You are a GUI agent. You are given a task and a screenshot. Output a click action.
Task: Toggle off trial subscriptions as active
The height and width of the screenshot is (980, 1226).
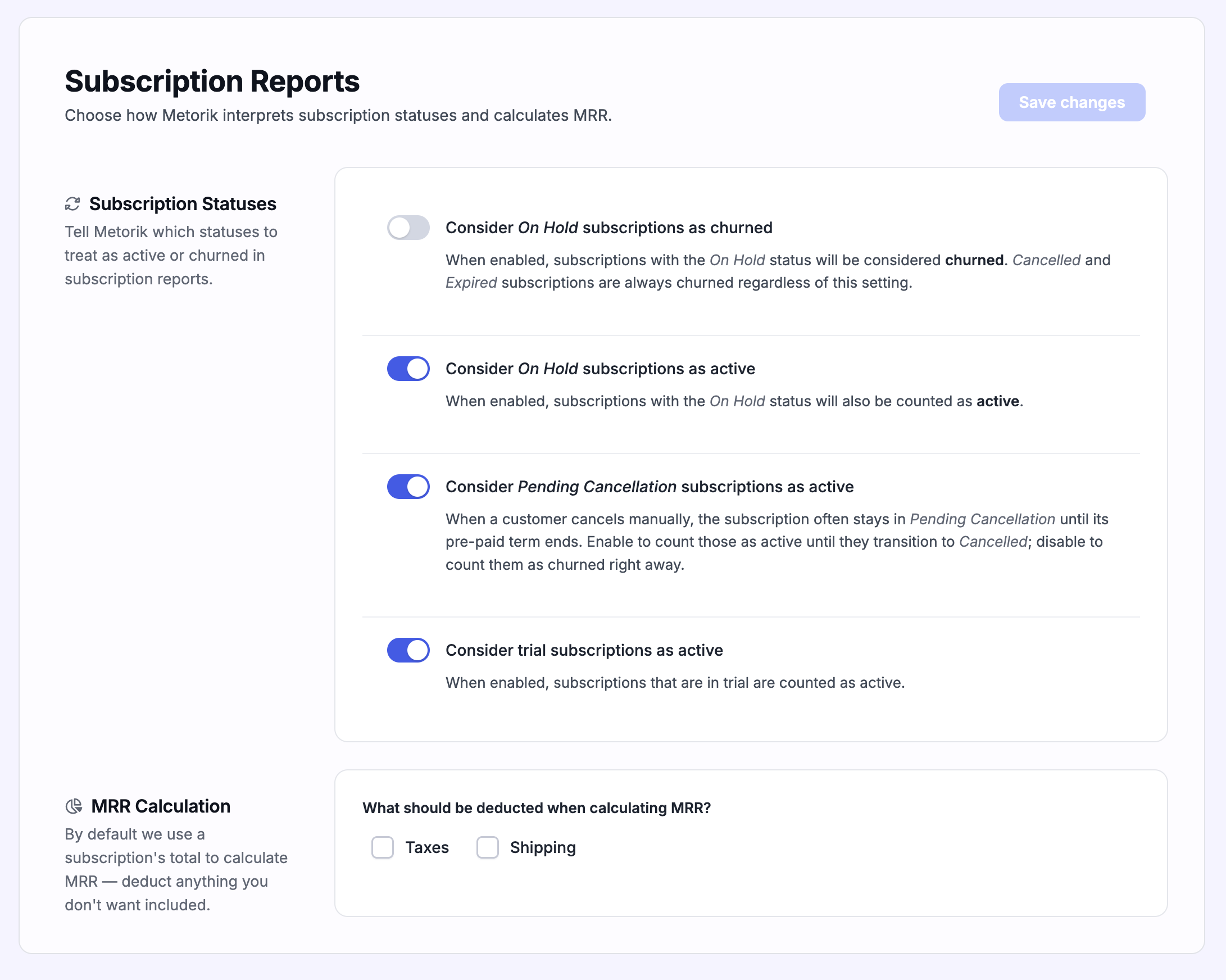(408, 650)
